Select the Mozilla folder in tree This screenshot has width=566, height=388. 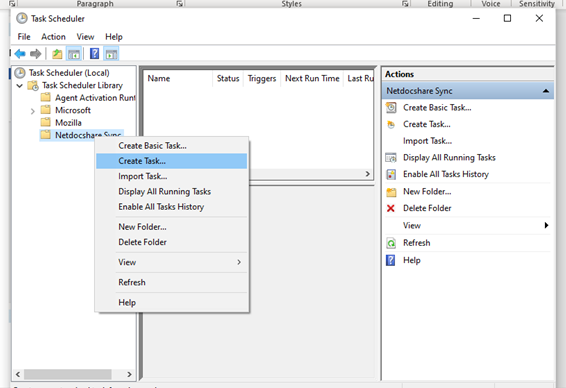[68, 123]
